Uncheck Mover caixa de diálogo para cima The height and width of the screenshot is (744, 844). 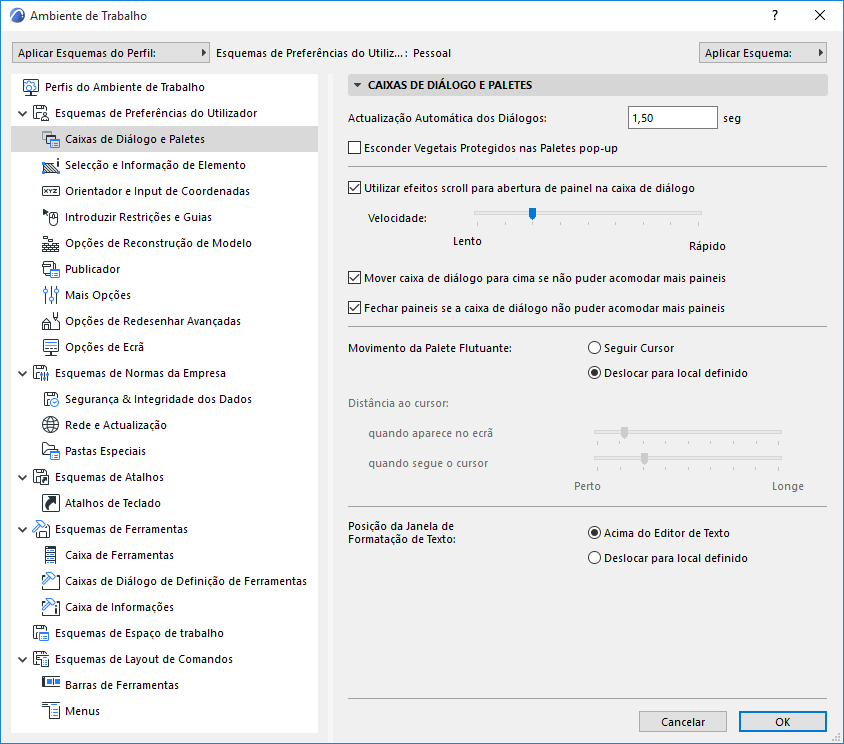[354, 278]
